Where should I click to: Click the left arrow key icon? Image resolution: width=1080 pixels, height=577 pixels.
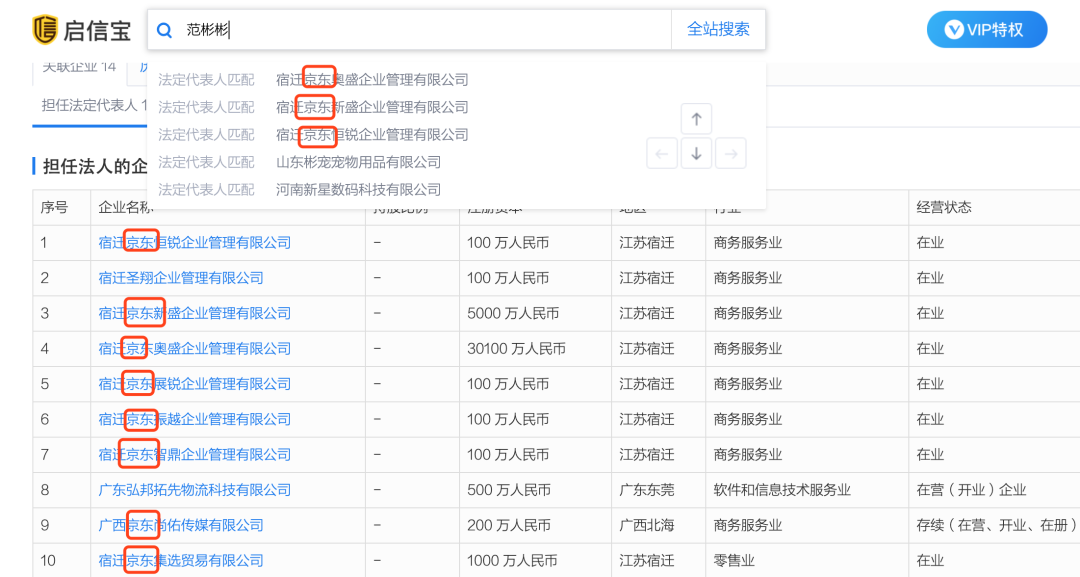click(662, 154)
